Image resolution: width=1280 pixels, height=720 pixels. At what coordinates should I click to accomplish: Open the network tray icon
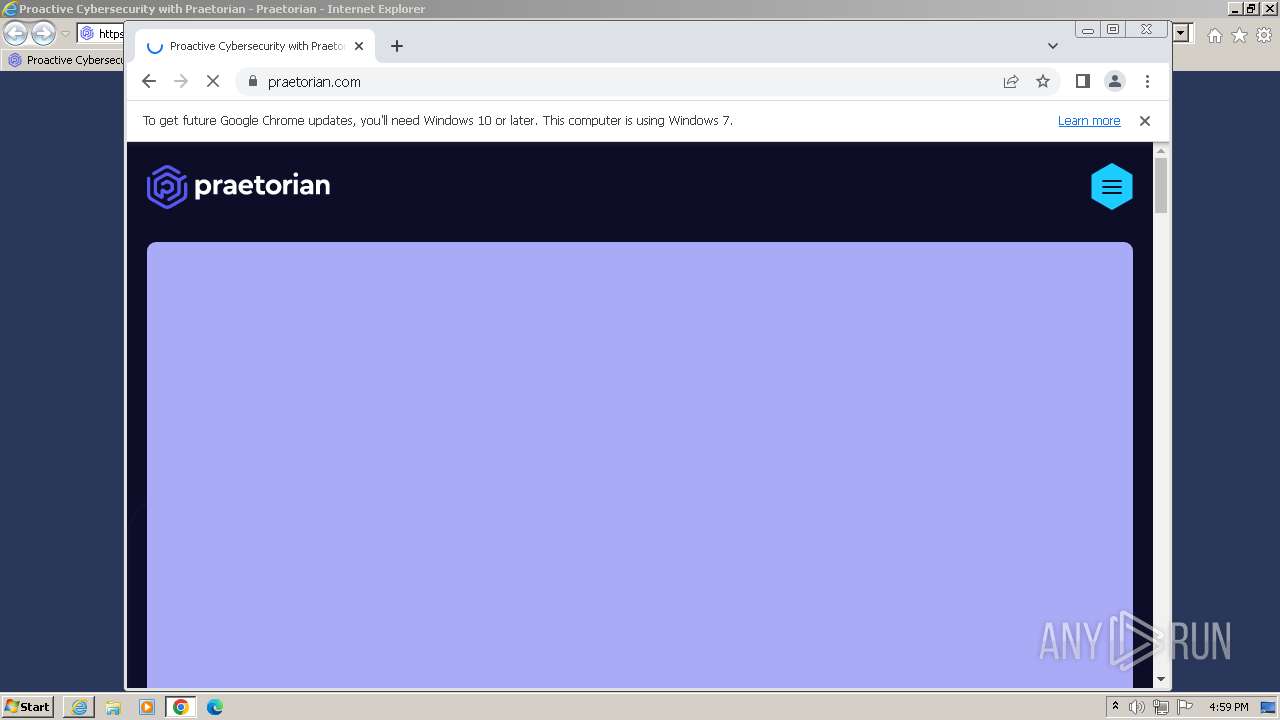click(x=1161, y=707)
